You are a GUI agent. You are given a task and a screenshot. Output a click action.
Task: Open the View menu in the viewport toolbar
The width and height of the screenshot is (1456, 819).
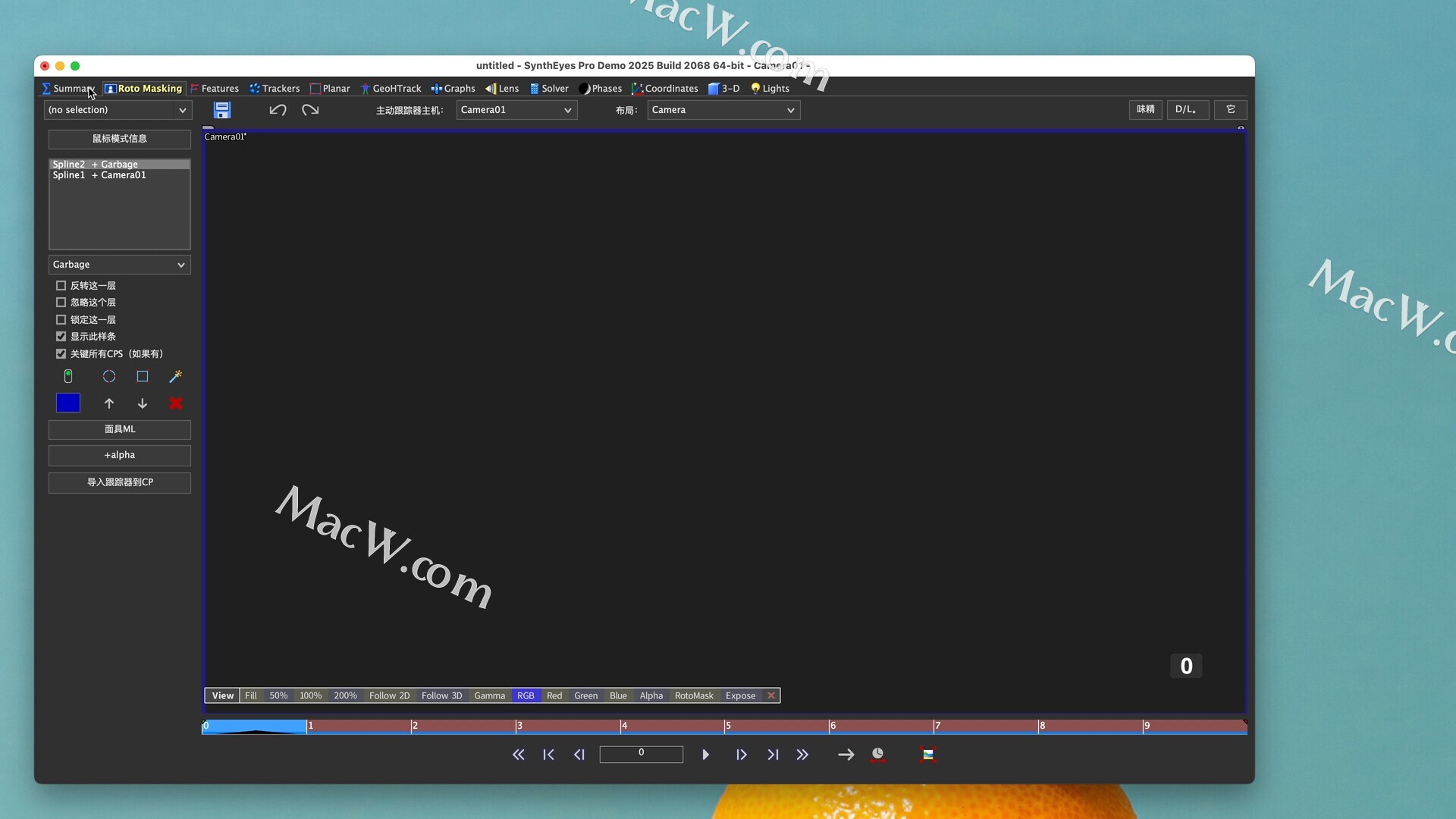(x=223, y=695)
